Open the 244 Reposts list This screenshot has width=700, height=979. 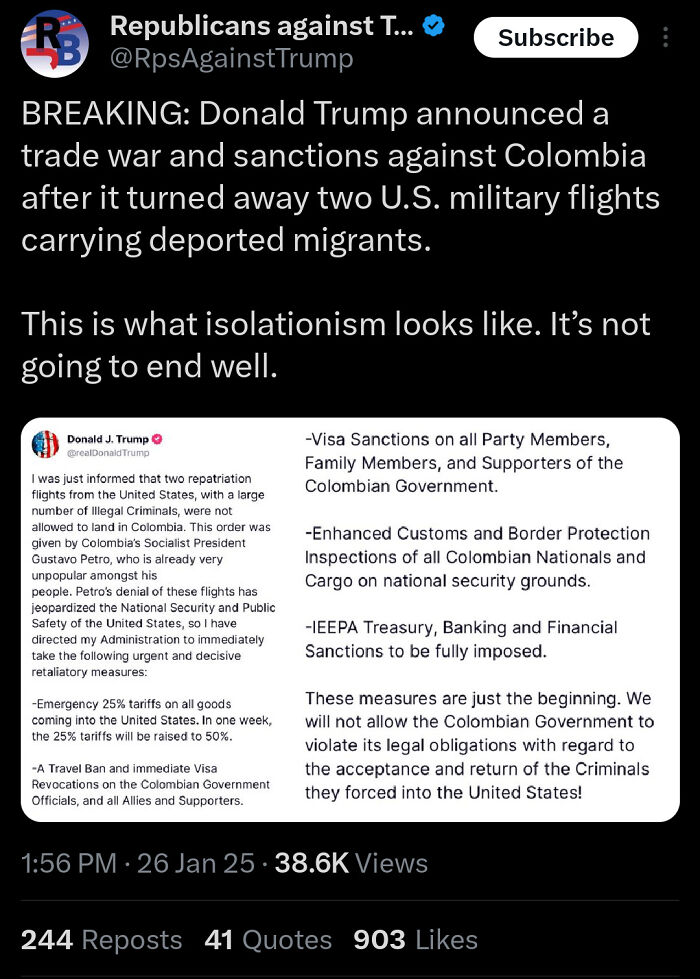pyautogui.click(x=103, y=939)
